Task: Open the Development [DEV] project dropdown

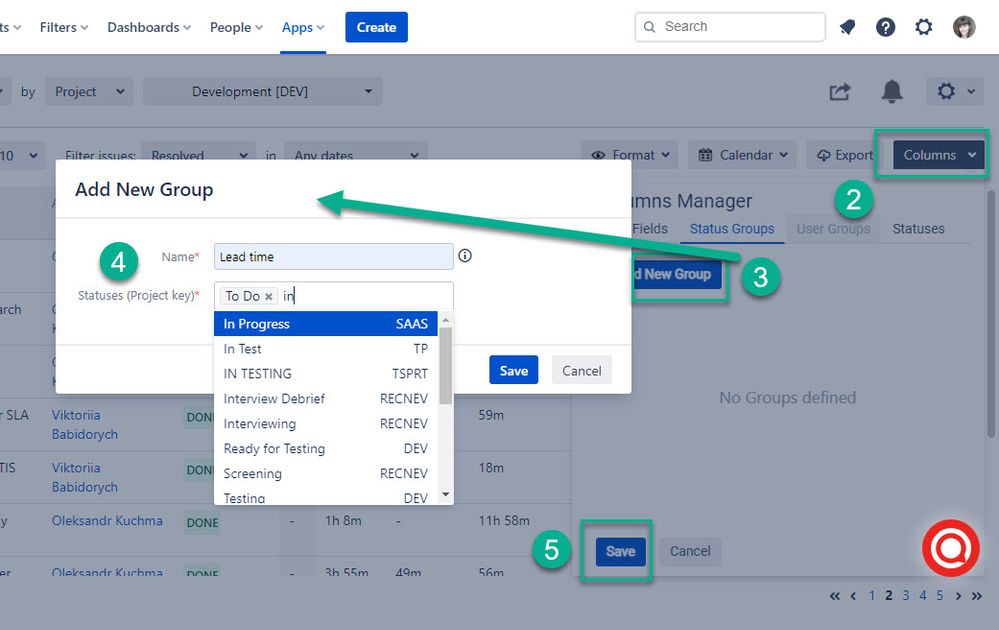Action: click(262, 92)
